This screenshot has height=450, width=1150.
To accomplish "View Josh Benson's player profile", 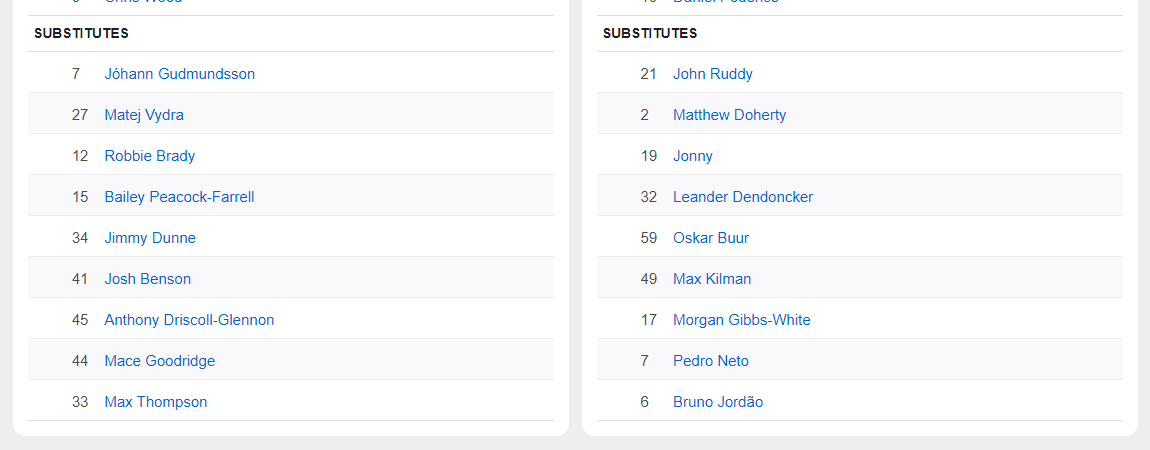I will click(148, 279).
